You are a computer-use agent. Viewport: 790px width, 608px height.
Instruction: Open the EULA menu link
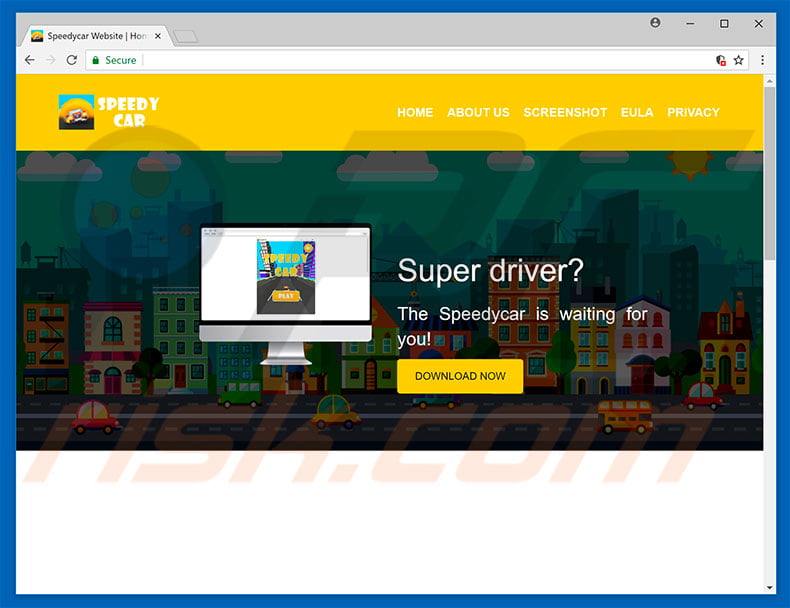(637, 112)
